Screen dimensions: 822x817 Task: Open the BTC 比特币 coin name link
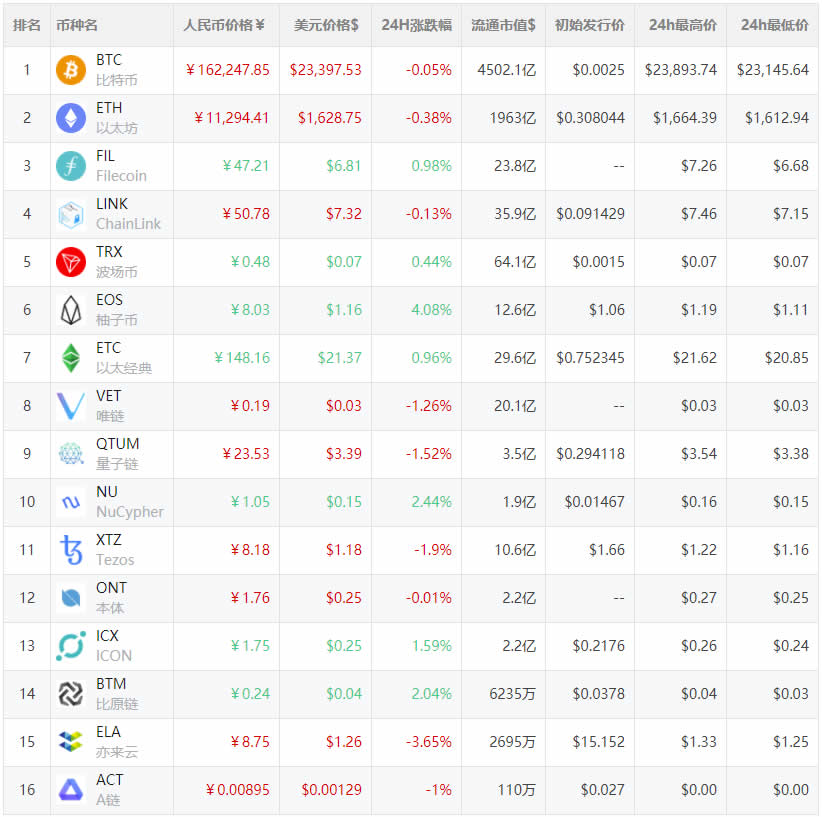(116, 70)
